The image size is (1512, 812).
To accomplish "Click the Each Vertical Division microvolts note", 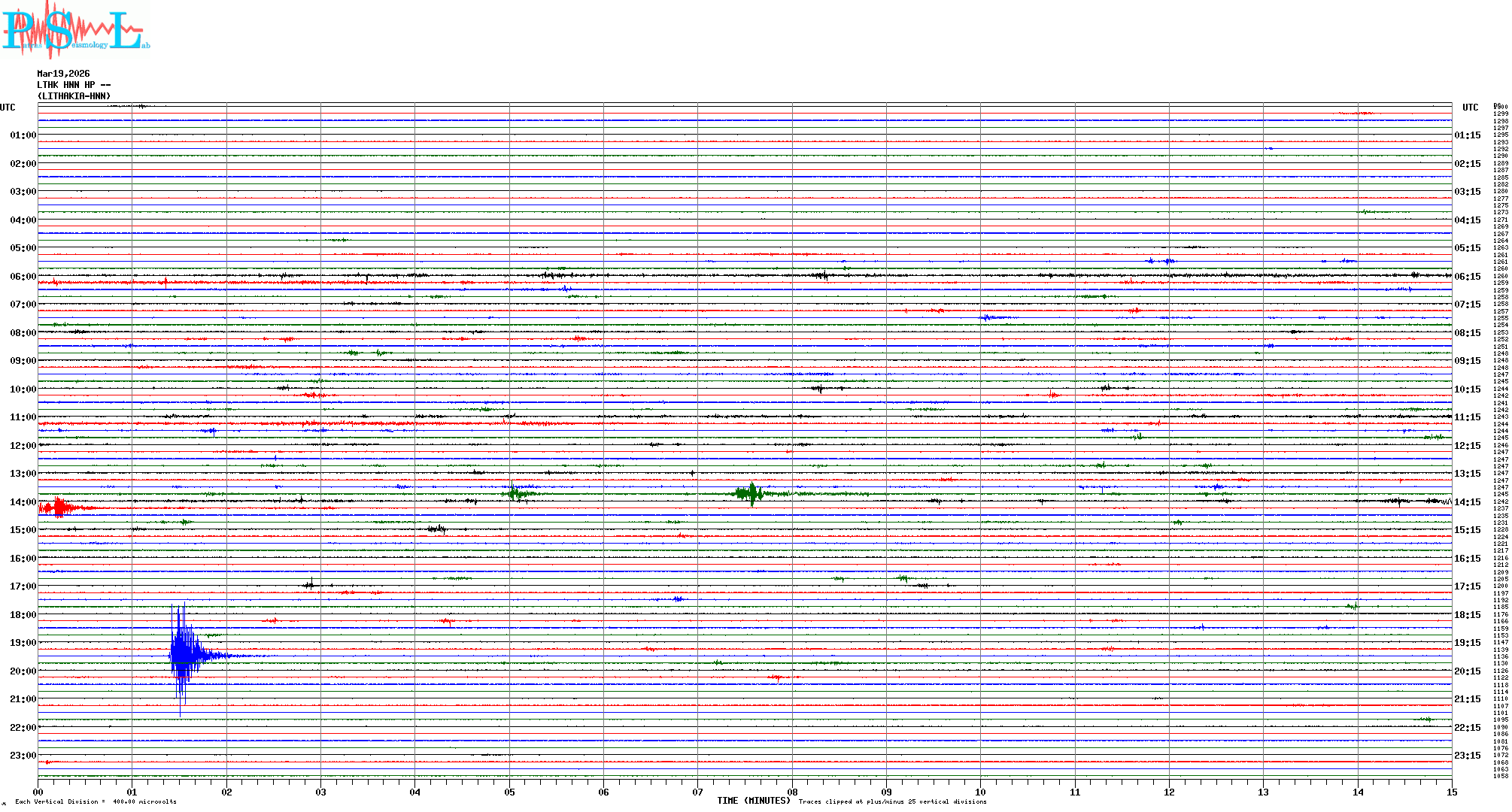I will 96,801.
